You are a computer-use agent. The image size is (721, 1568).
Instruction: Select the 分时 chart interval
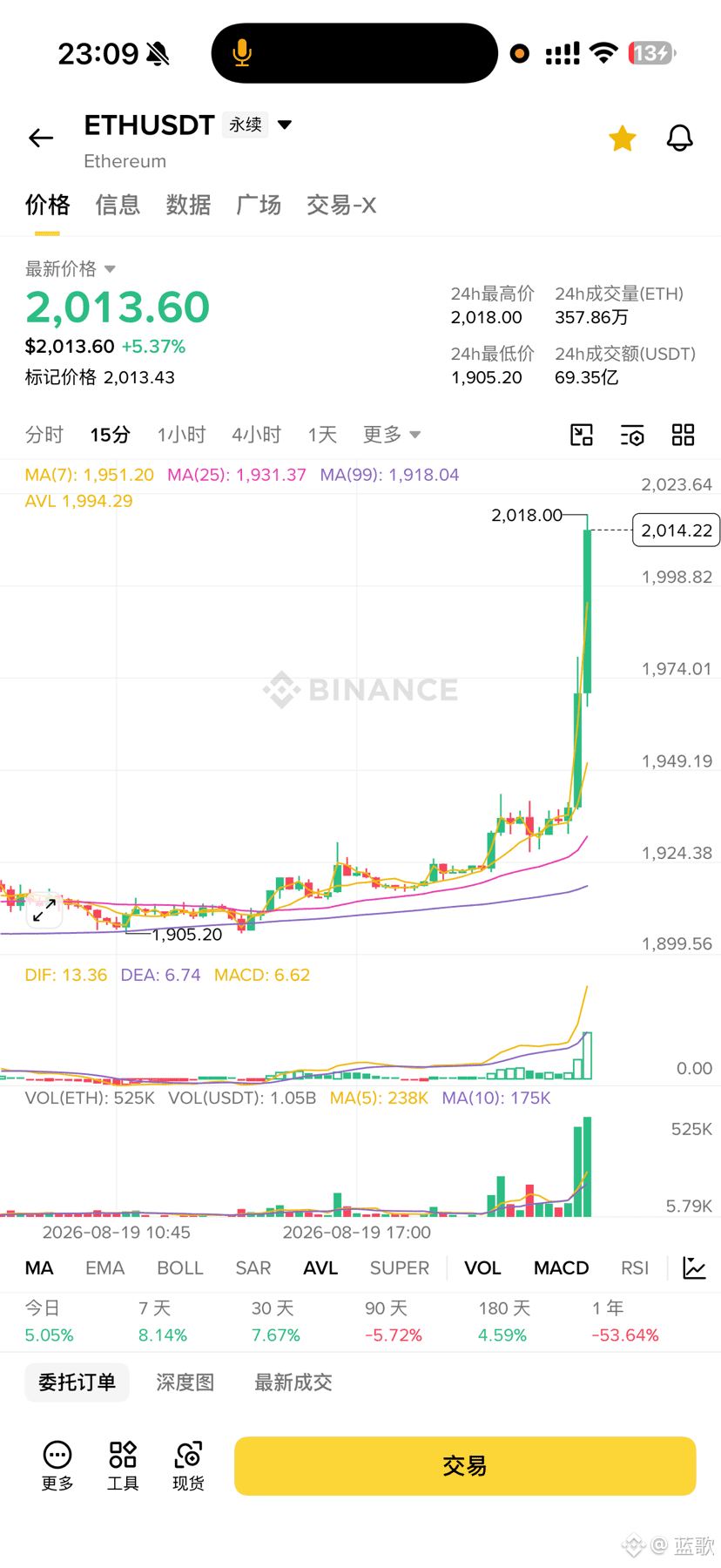44,435
